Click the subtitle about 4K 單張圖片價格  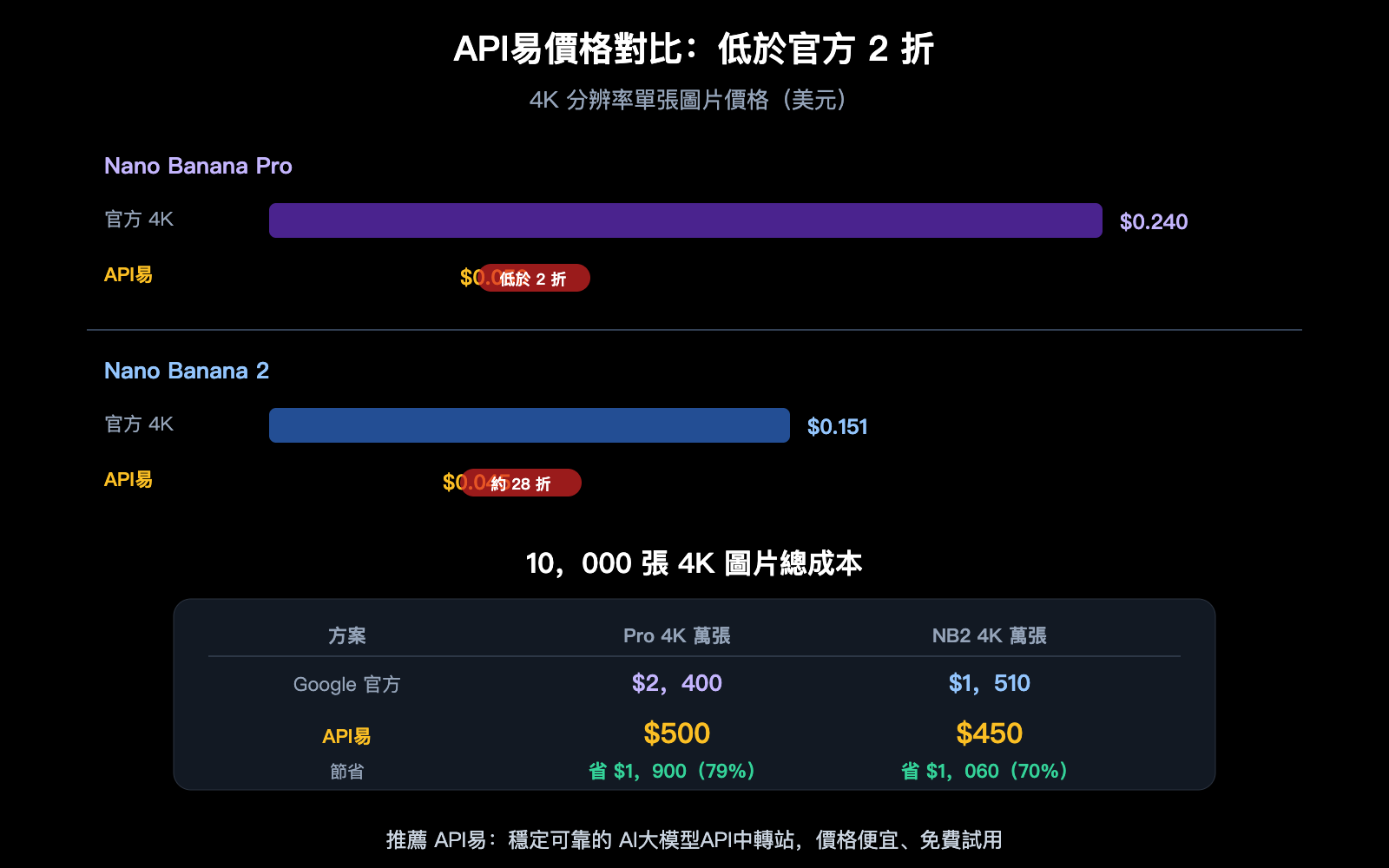(688, 101)
